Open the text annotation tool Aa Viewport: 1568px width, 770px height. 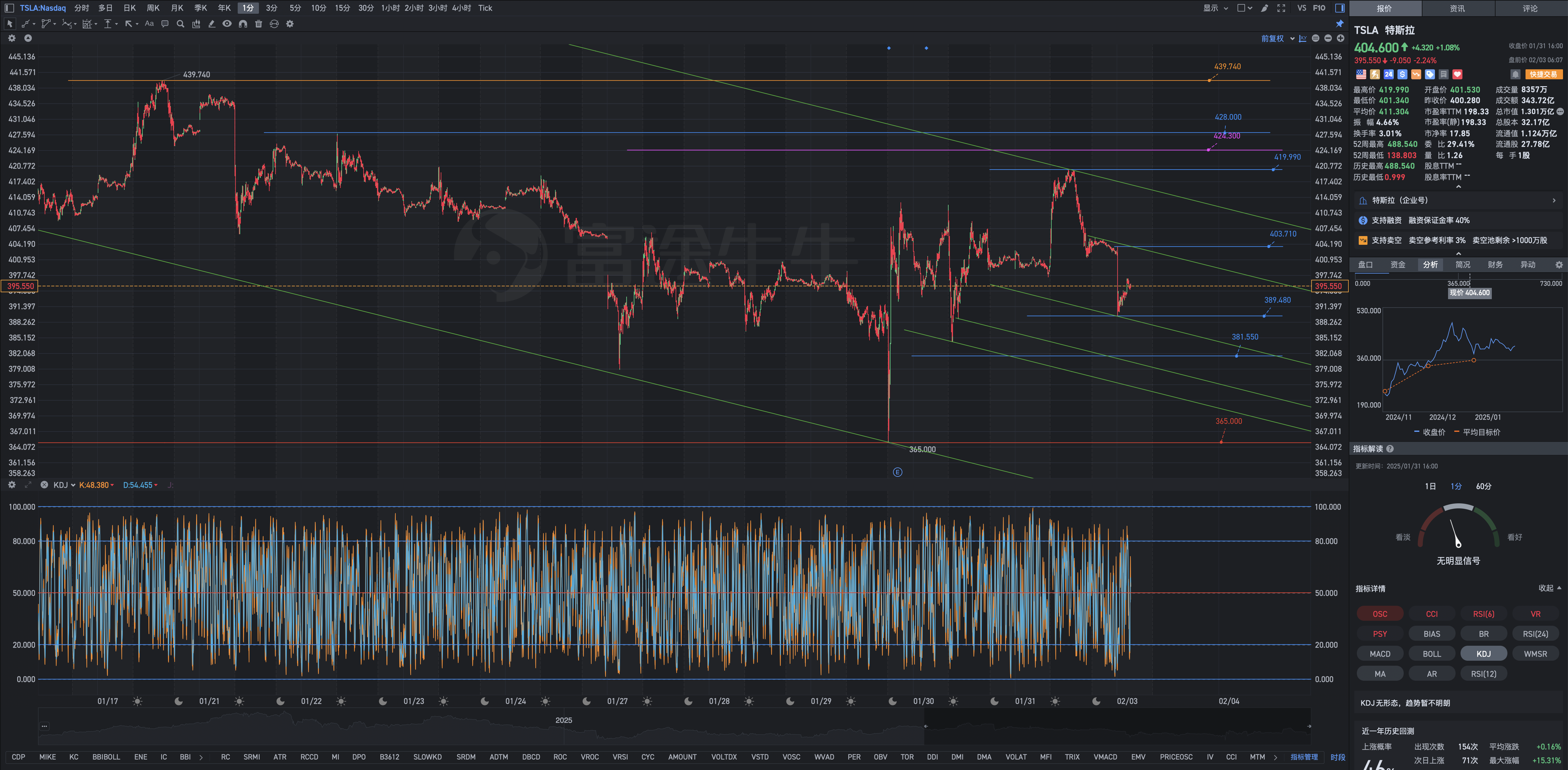pos(149,24)
